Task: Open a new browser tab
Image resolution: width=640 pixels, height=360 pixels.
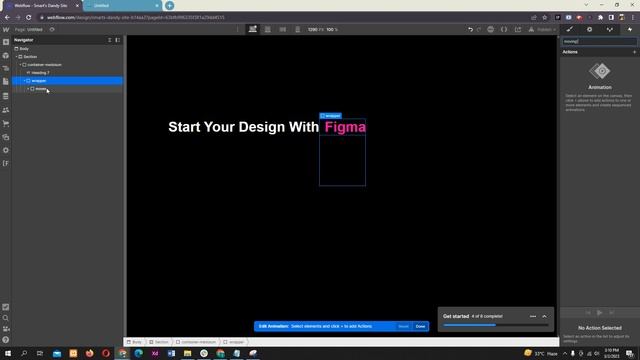Action: [170, 6]
